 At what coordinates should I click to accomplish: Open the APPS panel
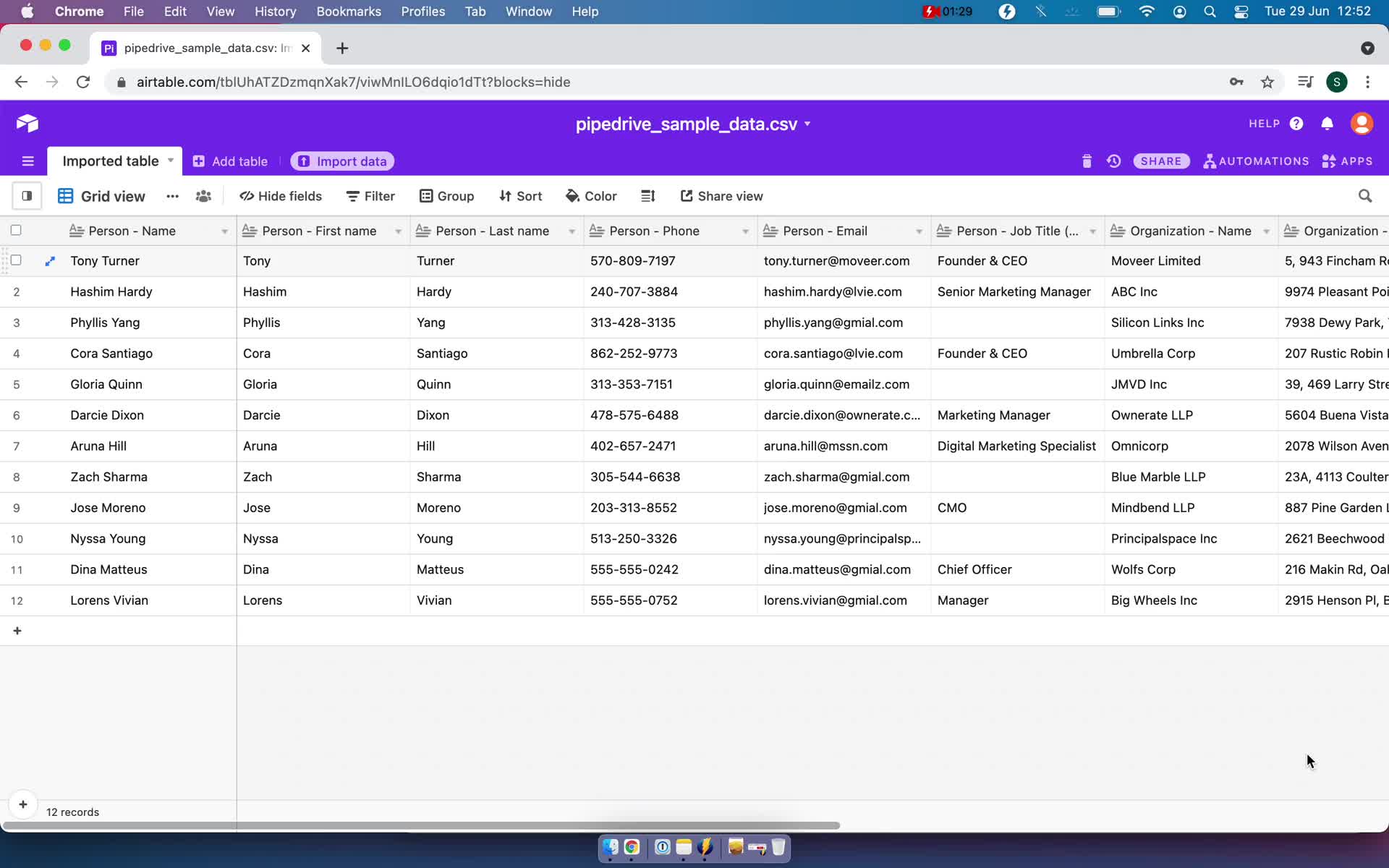pyautogui.click(x=1347, y=161)
